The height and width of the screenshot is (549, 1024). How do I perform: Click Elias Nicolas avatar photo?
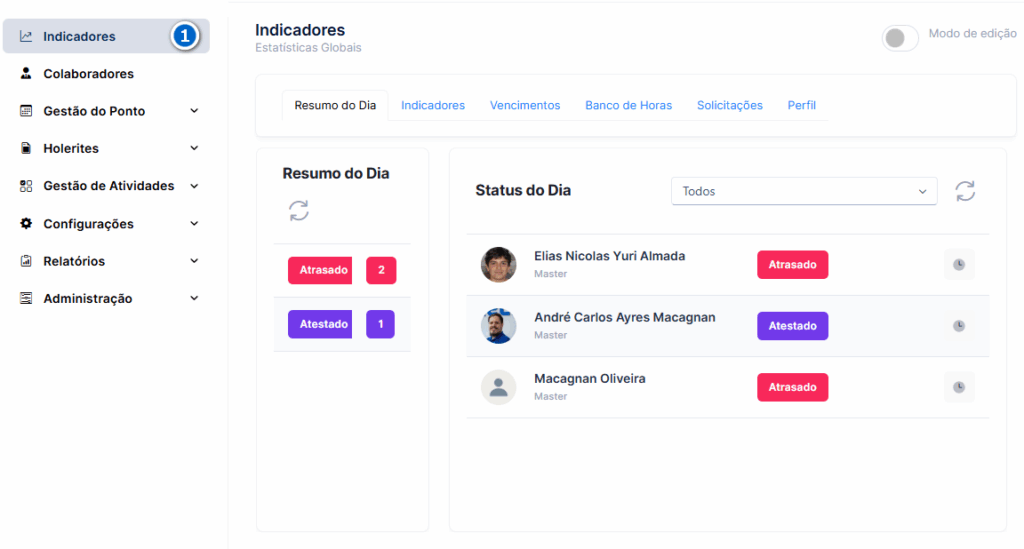coord(498,264)
